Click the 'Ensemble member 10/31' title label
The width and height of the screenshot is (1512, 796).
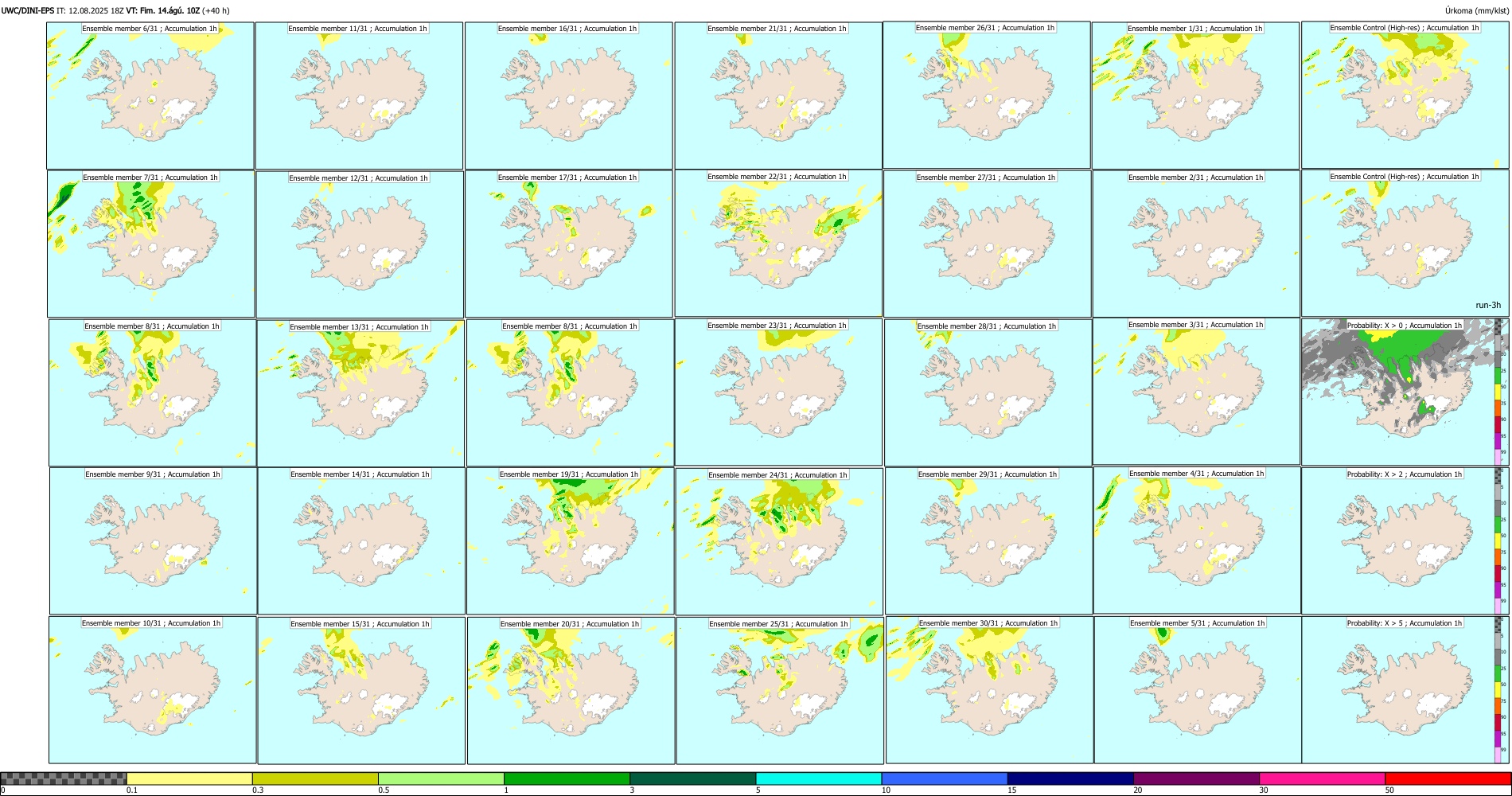click(151, 623)
